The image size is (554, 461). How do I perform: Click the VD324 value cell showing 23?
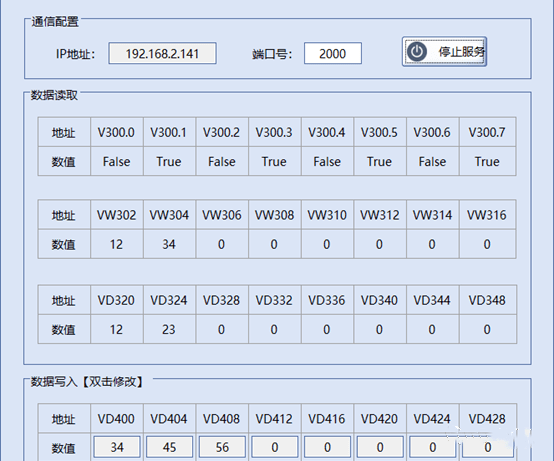point(169,329)
